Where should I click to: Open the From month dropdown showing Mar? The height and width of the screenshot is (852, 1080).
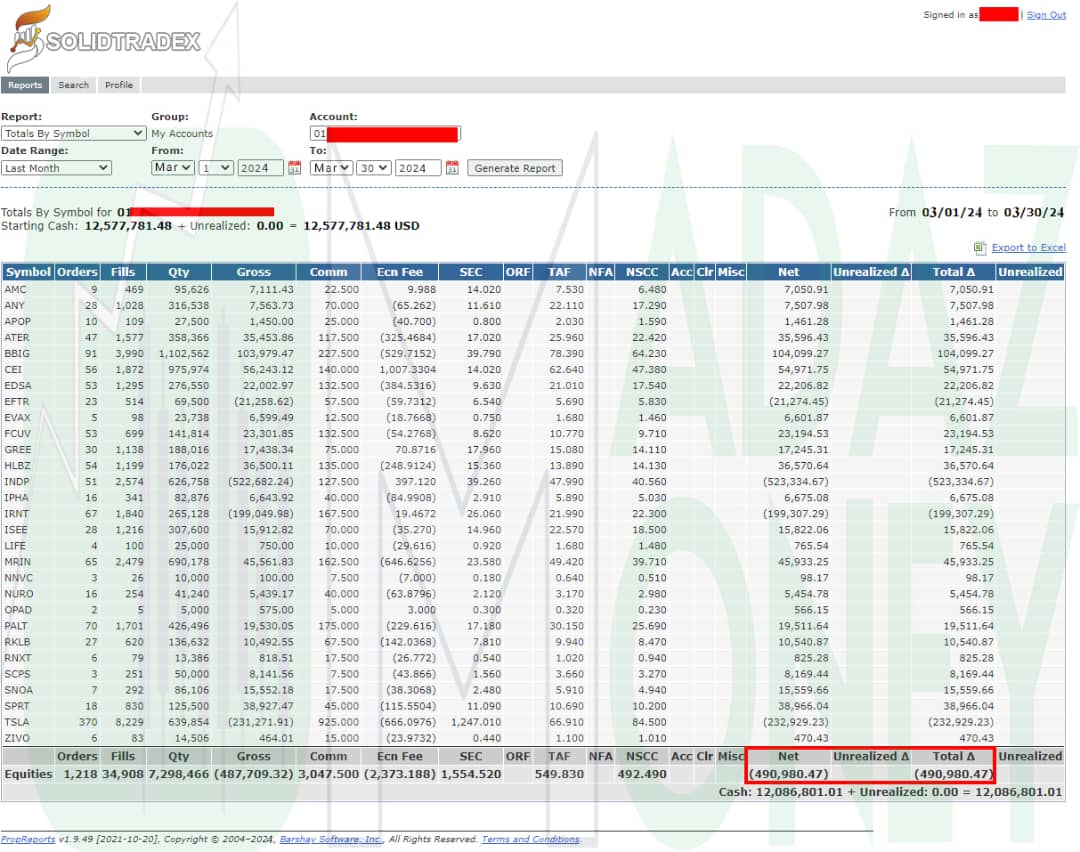172,167
